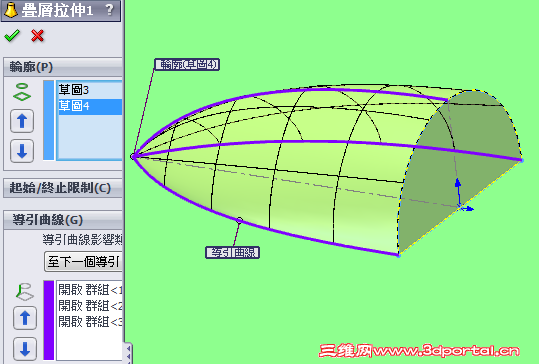Move profile up with the arrow button
This screenshot has height=364, width=539.
point(22,121)
